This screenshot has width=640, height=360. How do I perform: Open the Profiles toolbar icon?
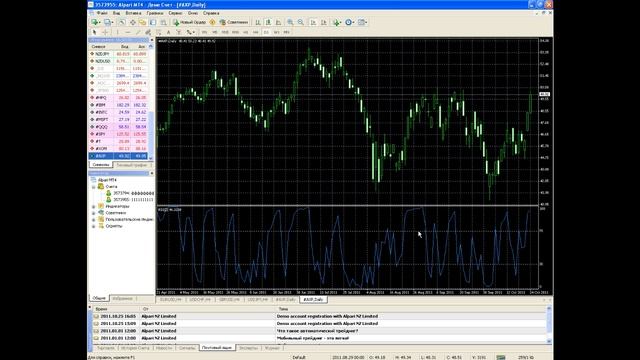coord(107,22)
